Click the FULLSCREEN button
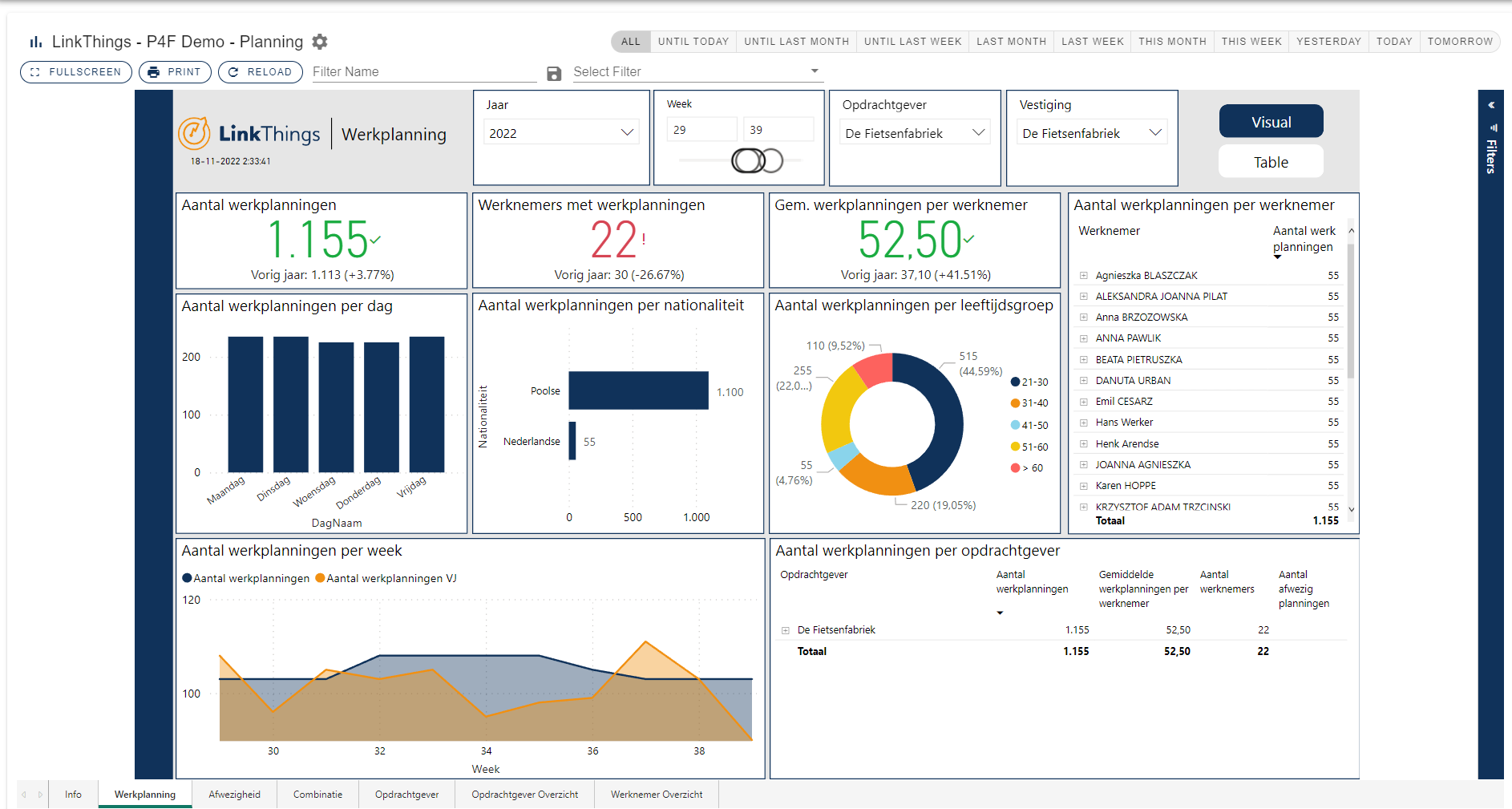The width and height of the screenshot is (1512, 809). pyautogui.click(x=75, y=71)
